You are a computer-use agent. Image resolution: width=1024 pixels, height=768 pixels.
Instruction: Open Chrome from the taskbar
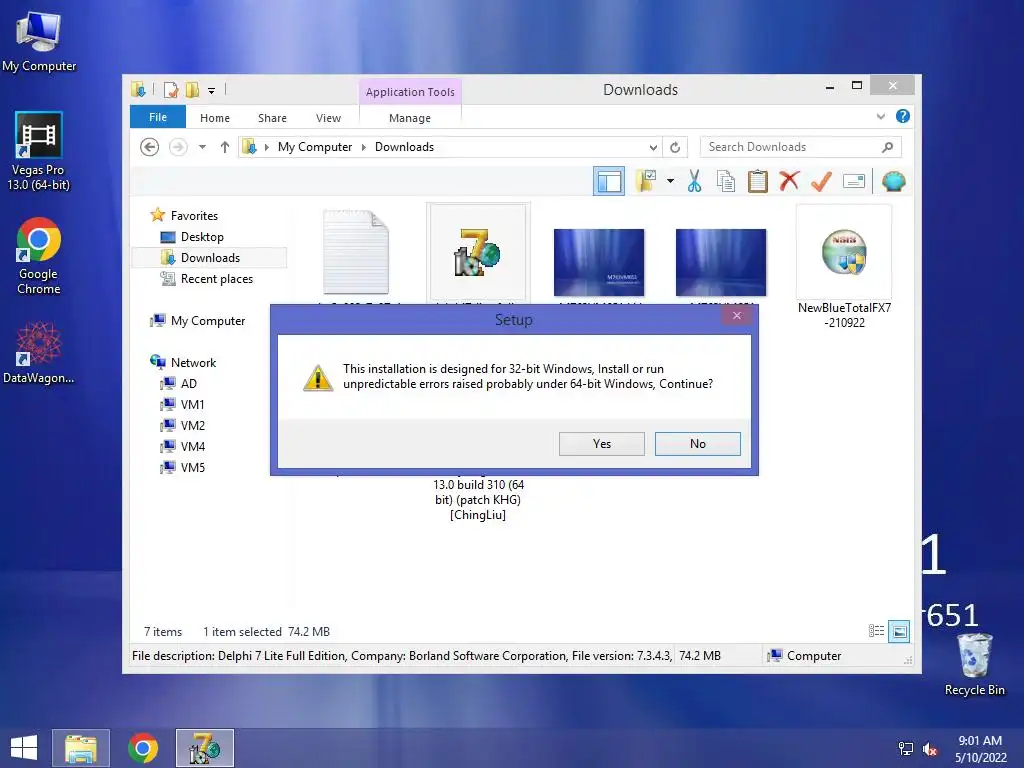point(143,748)
